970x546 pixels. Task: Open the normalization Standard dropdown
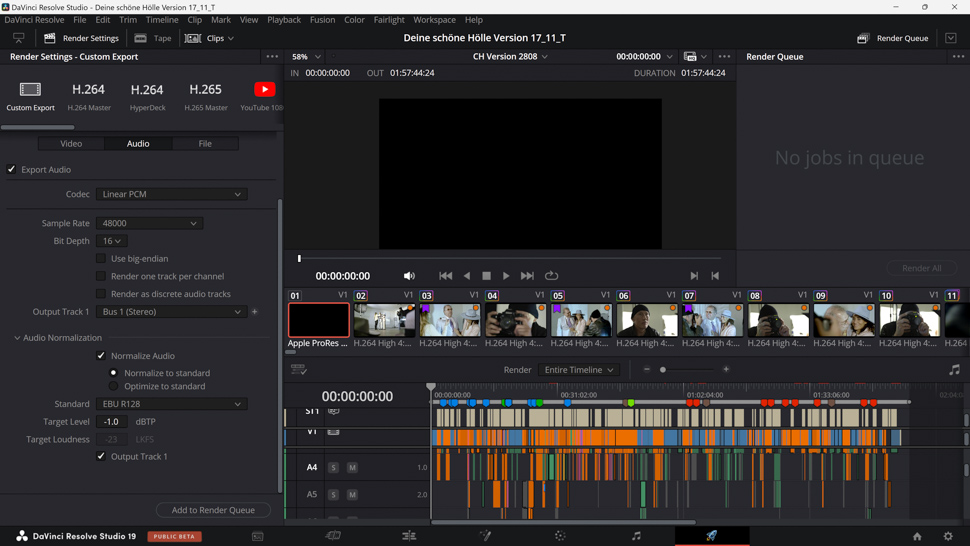tap(171, 404)
